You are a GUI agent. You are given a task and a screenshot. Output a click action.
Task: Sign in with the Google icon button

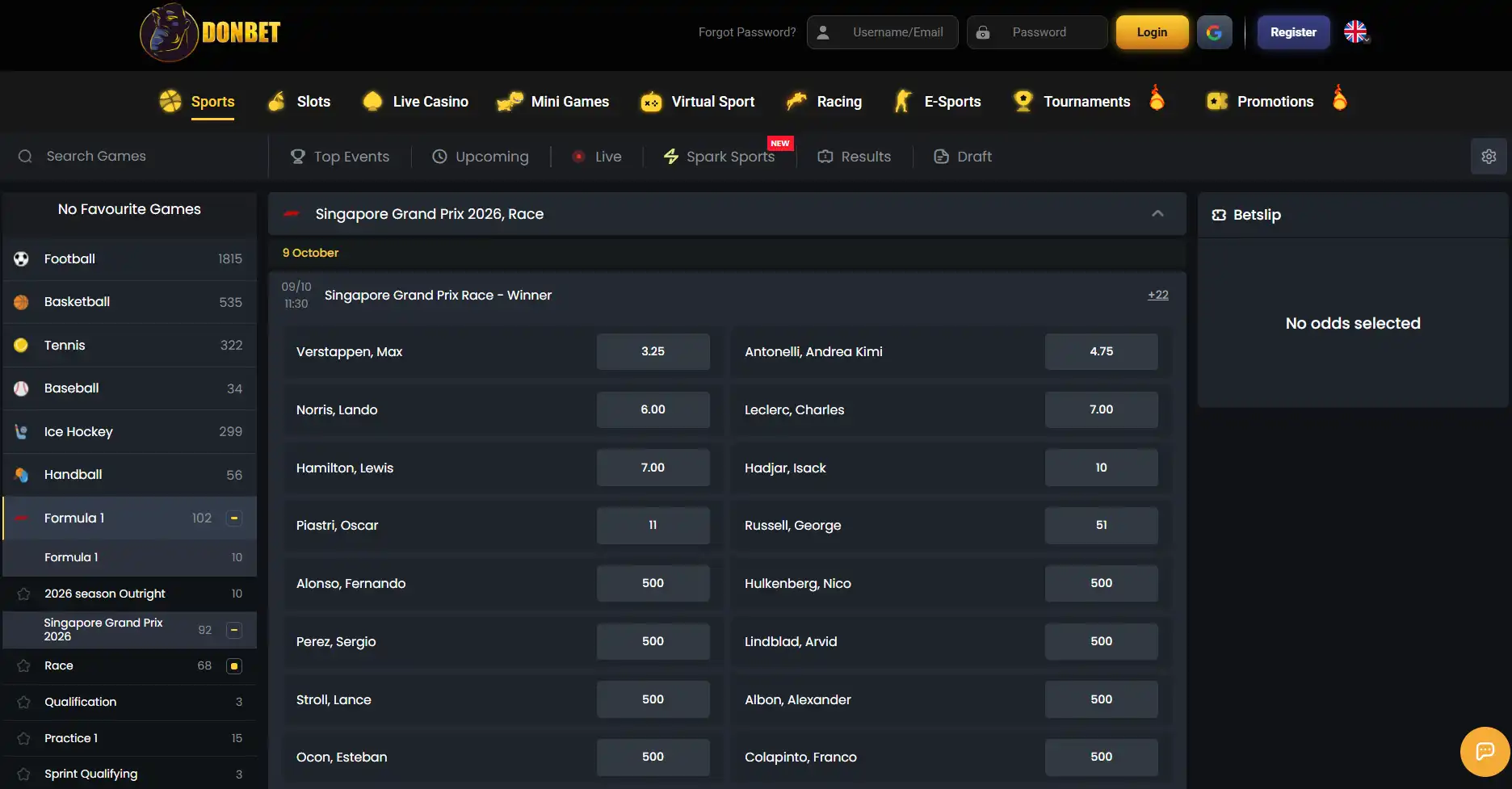click(1214, 32)
